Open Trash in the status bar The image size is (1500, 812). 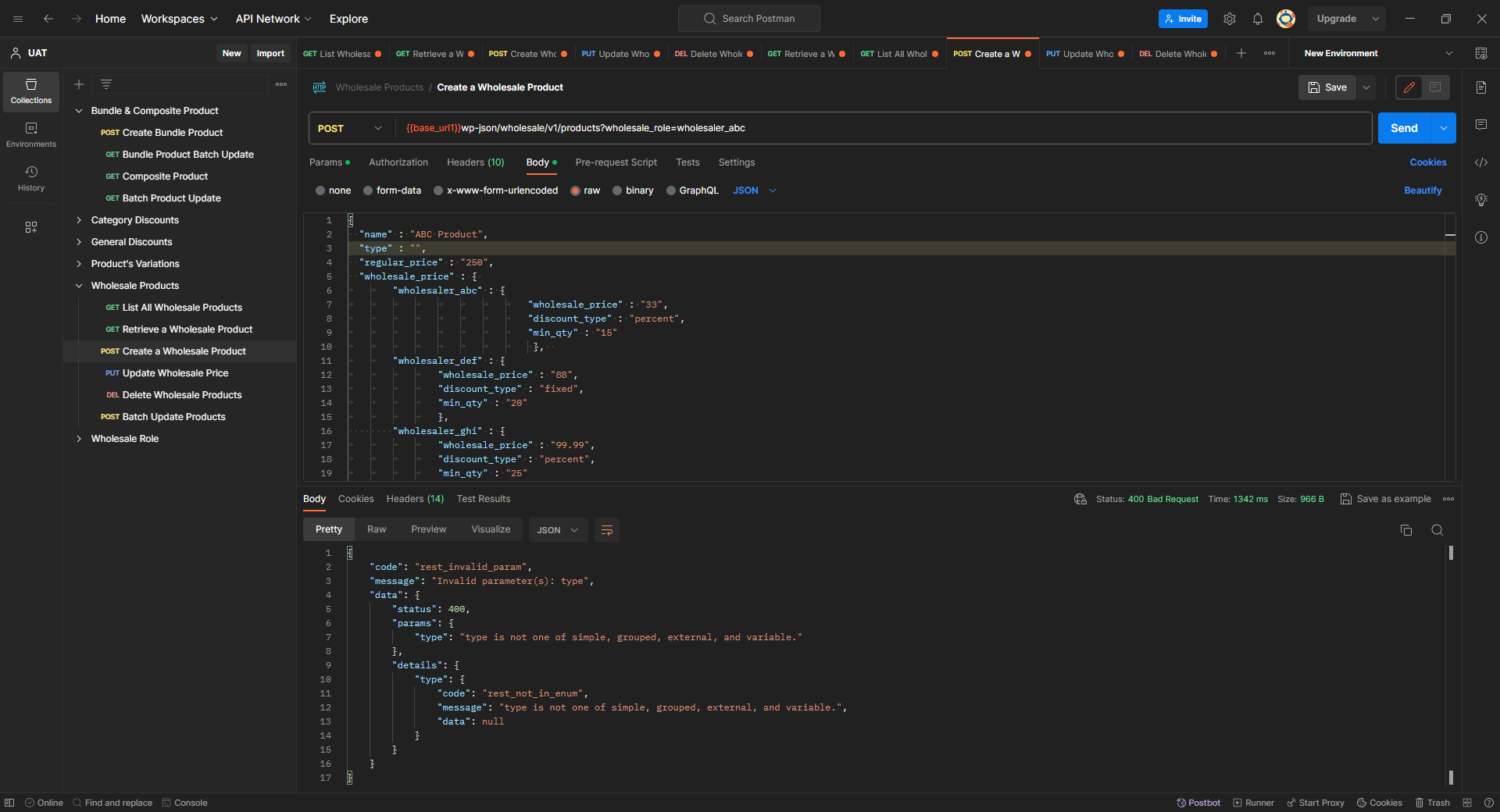1432,803
